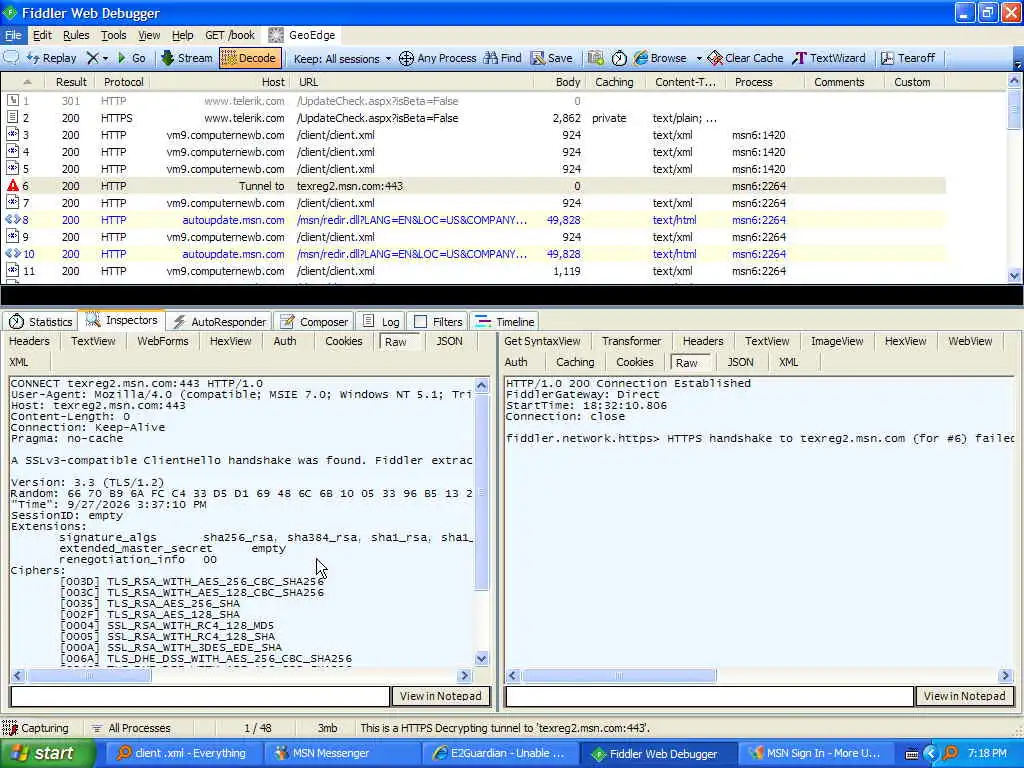Click request pane search input field
Screen dimensions: 1024x768
click(x=200, y=696)
